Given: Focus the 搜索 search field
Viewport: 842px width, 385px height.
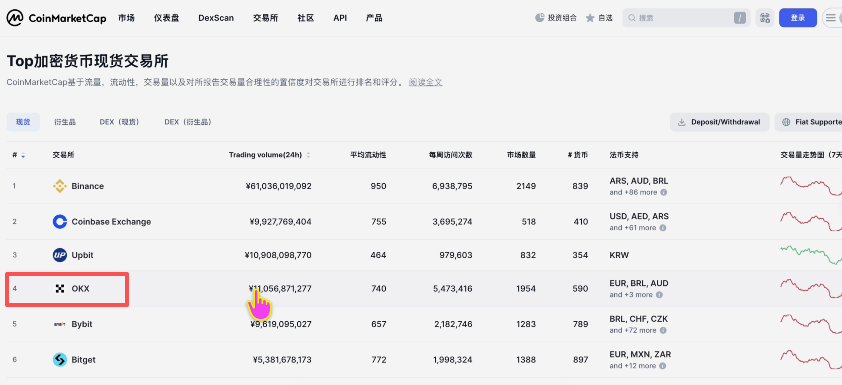Looking at the screenshot, I should point(686,18).
